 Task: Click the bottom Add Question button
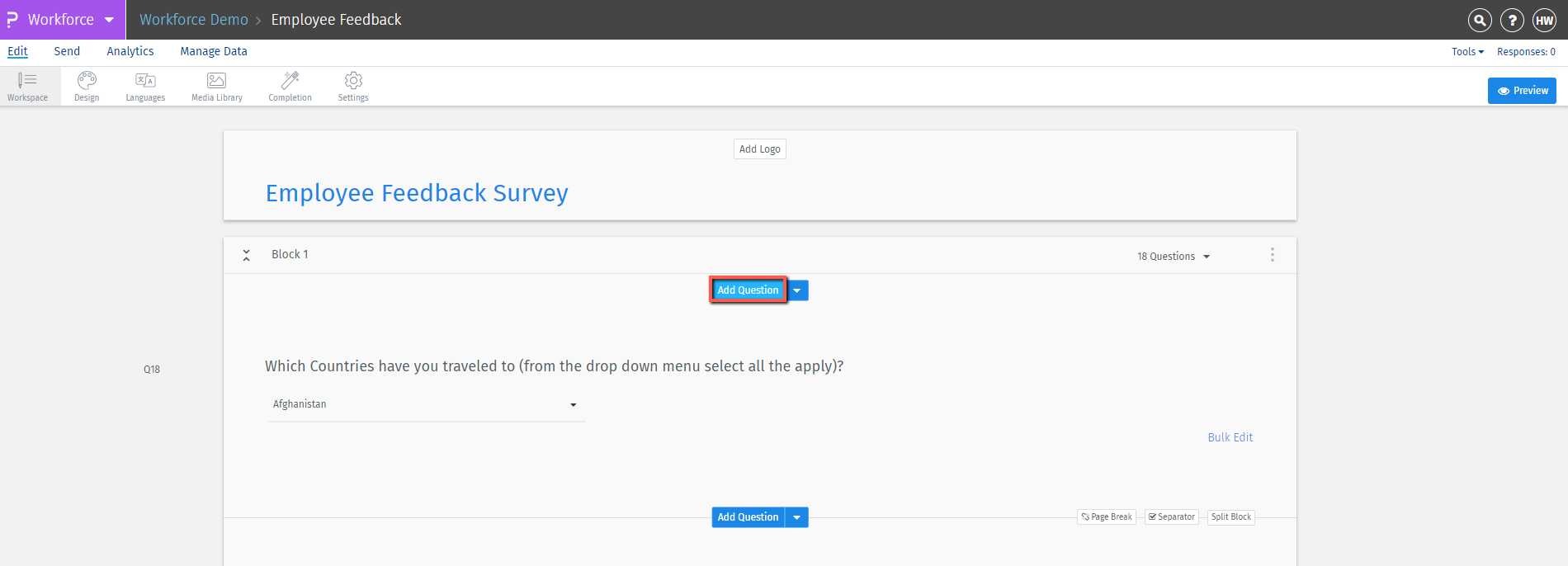tap(749, 517)
